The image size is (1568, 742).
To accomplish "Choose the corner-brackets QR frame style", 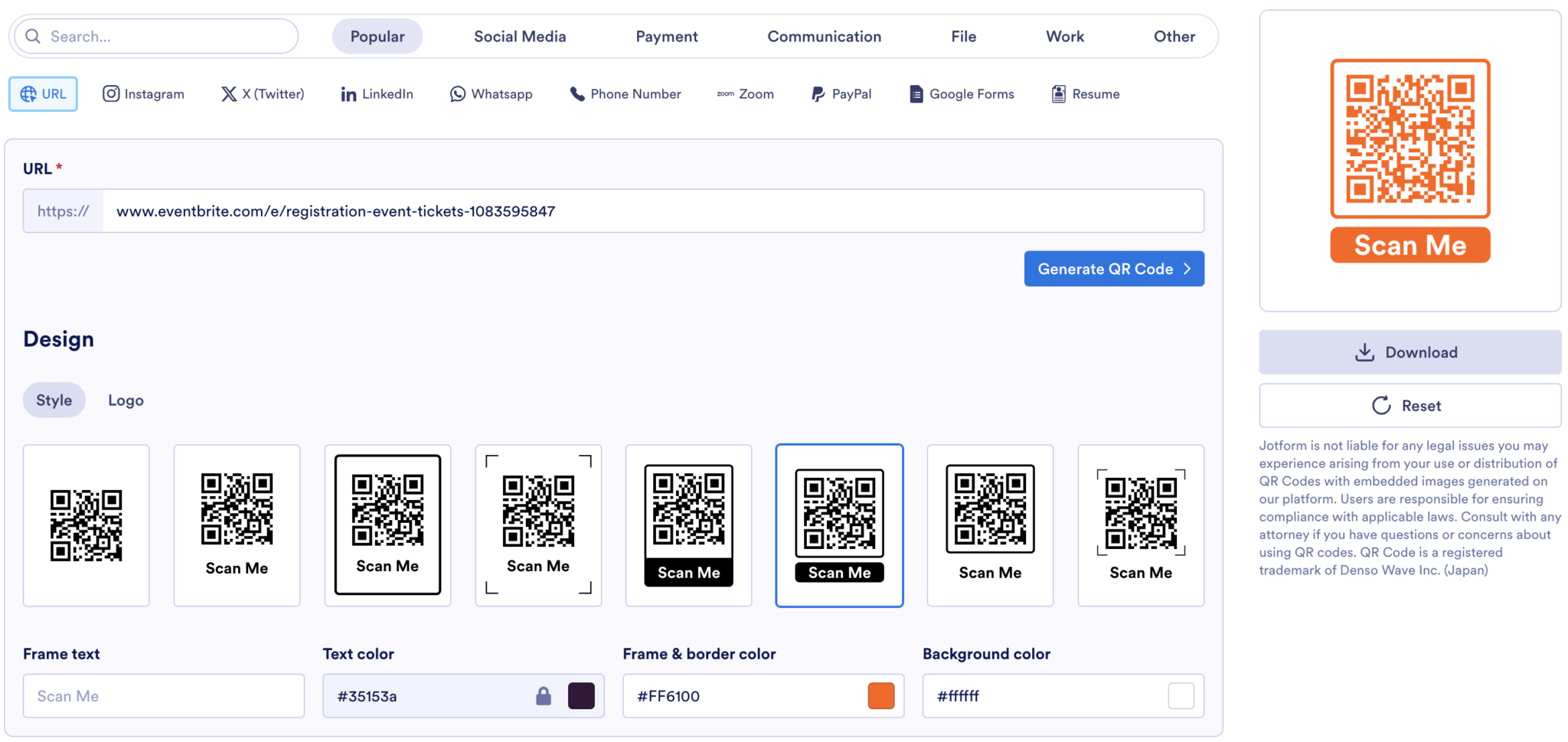I will pos(538,525).
